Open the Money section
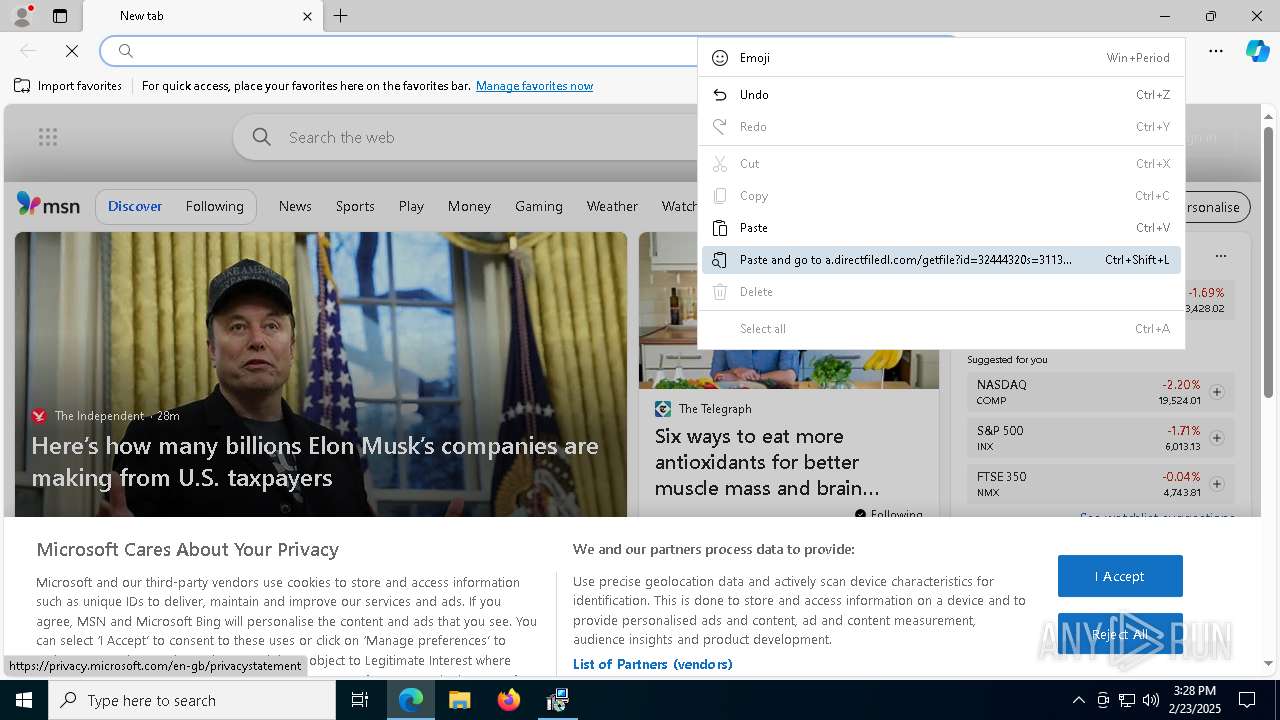 (x=469, y=206)
